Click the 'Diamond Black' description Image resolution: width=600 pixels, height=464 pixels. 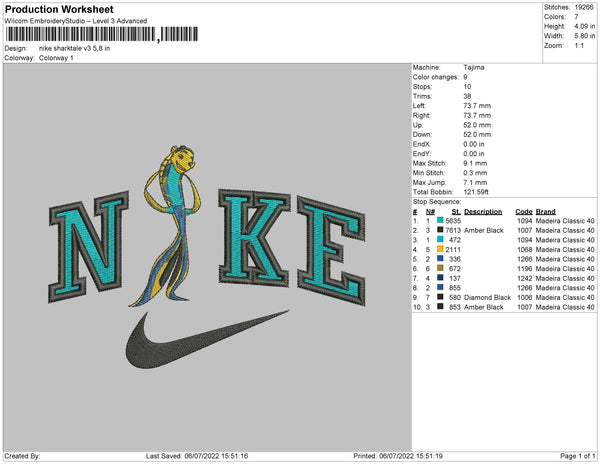488,297
